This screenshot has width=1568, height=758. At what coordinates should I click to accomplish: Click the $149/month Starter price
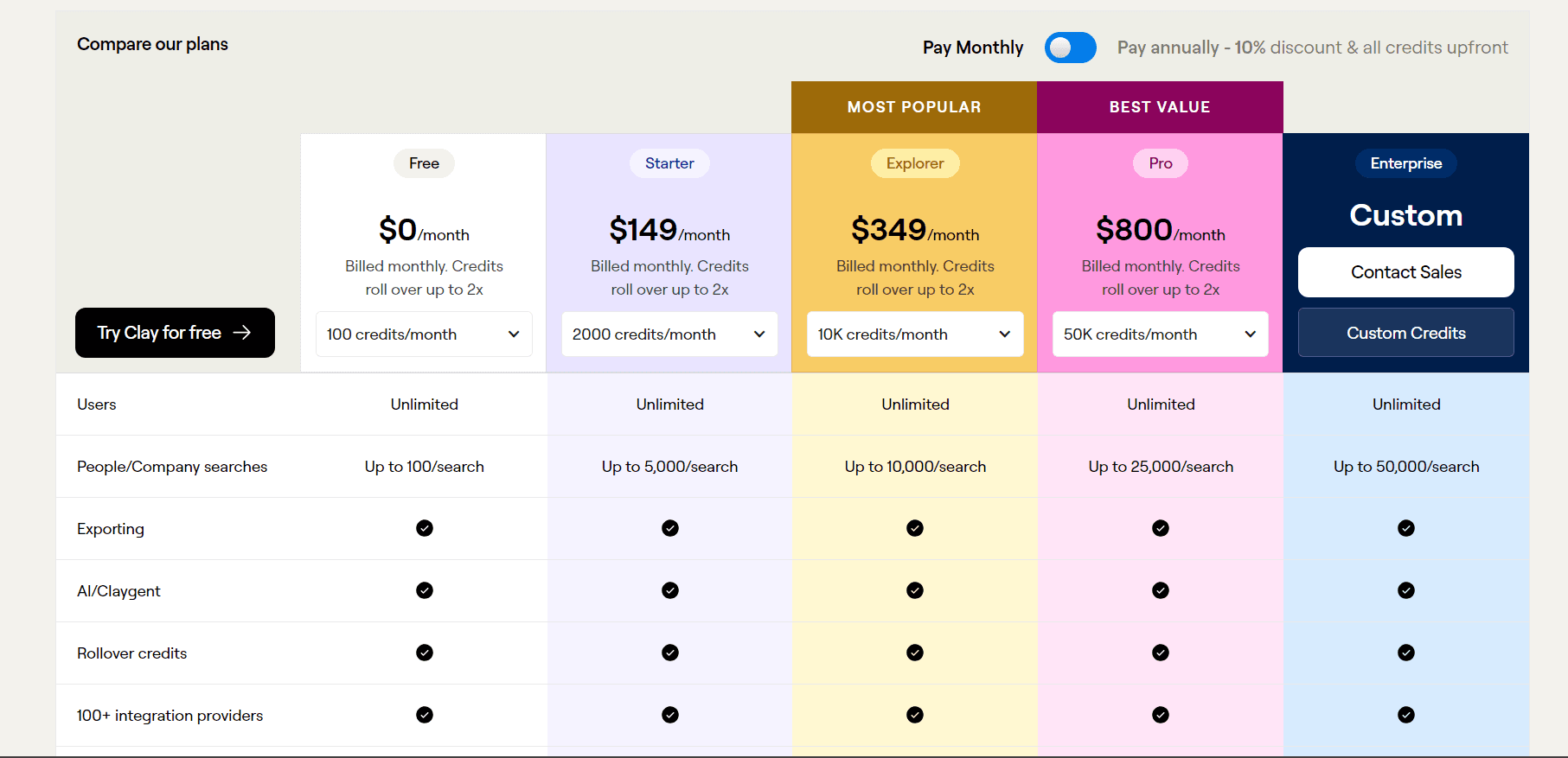tap(669, 230)
